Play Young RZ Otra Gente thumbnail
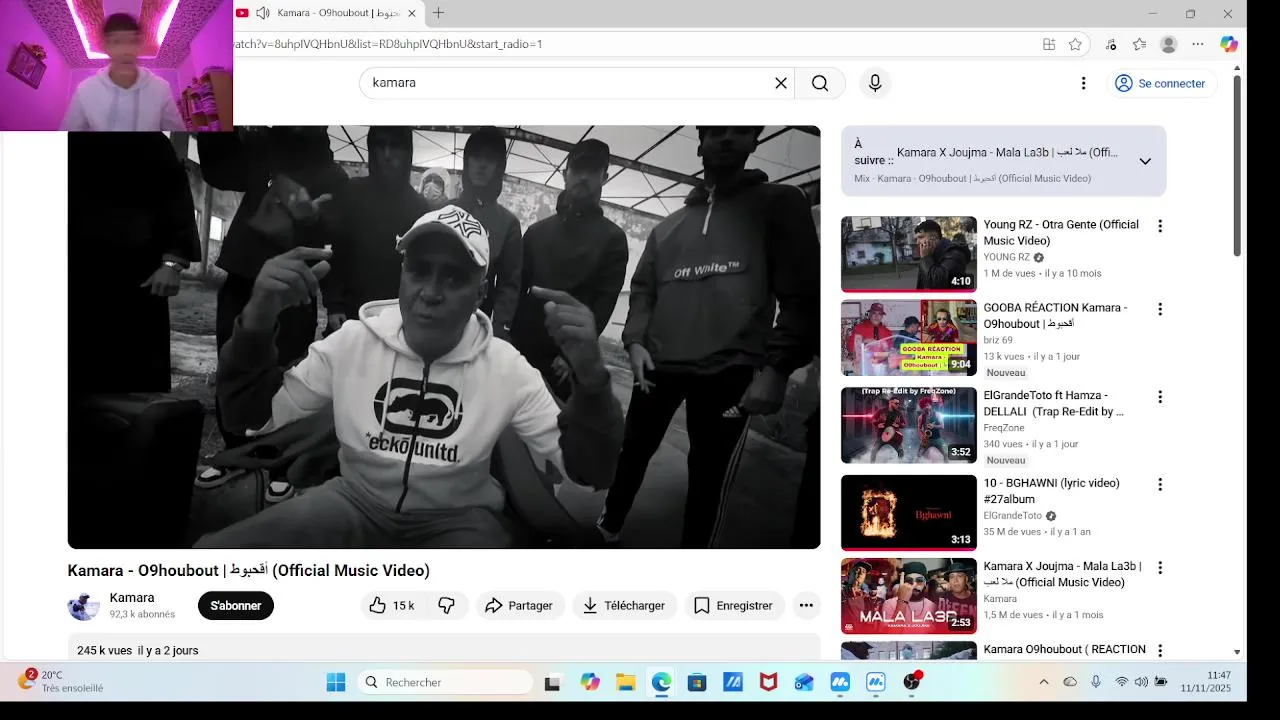 click(x=909, y=254)
